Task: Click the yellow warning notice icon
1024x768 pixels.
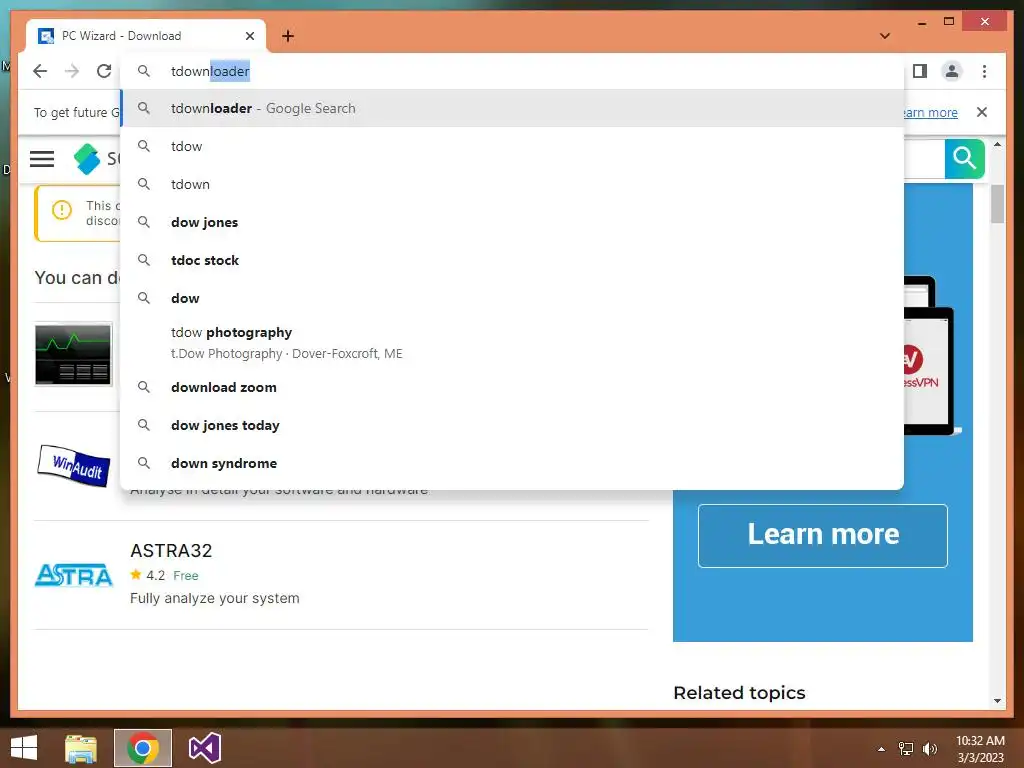Action: [62, 210]
